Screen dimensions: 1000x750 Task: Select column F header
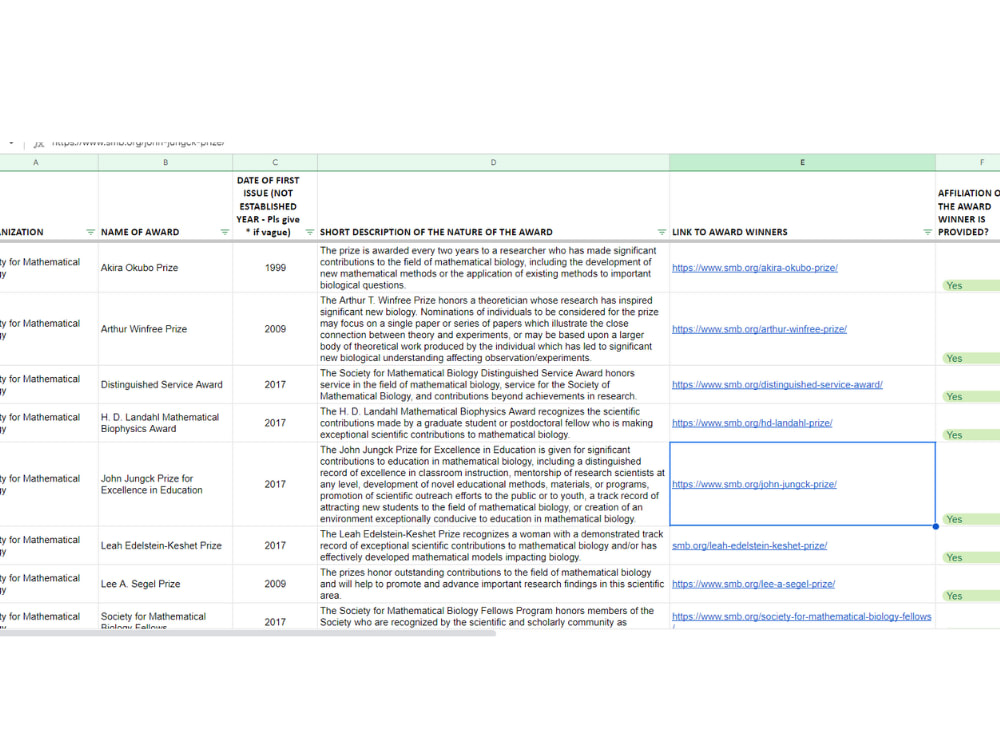(x=968, y=163)
